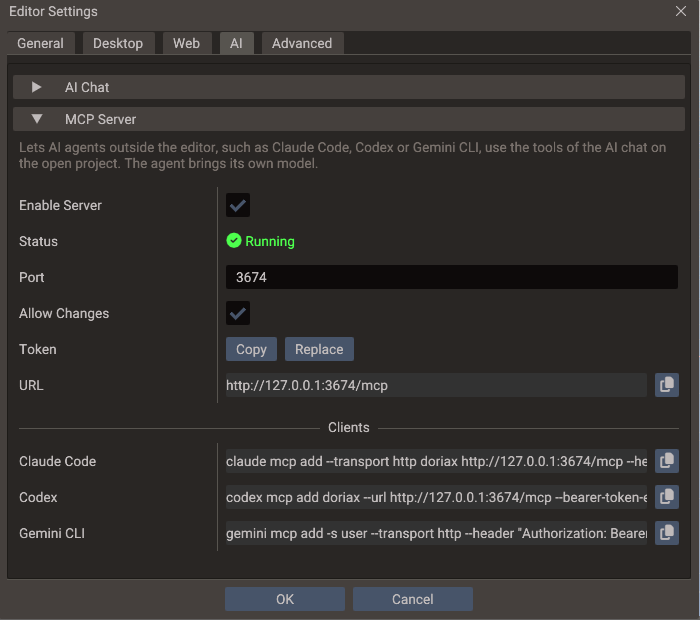Copy the token with the Copy button
700x620 pixels.
(x=251, y=349)
